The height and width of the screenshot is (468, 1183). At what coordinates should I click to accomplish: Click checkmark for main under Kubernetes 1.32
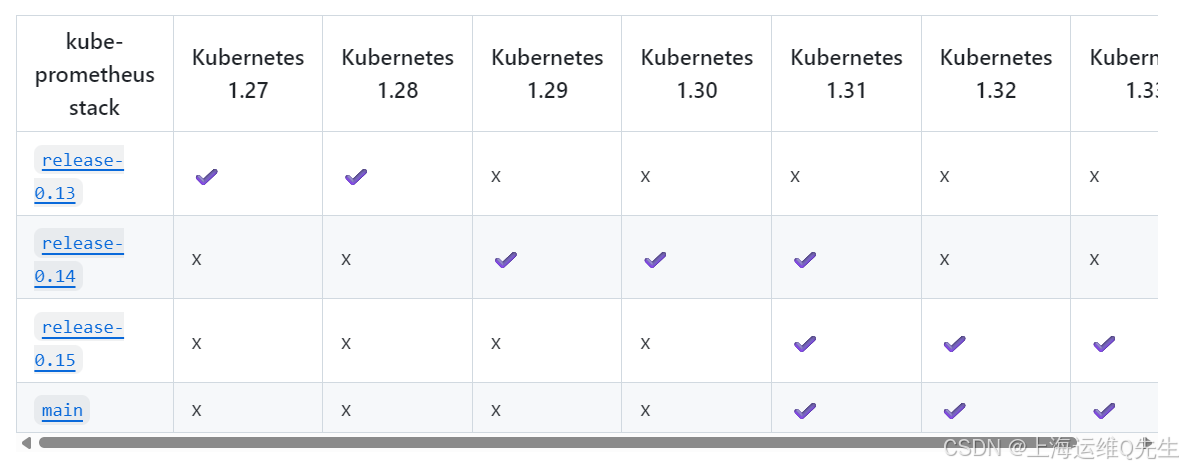point(954,411)
